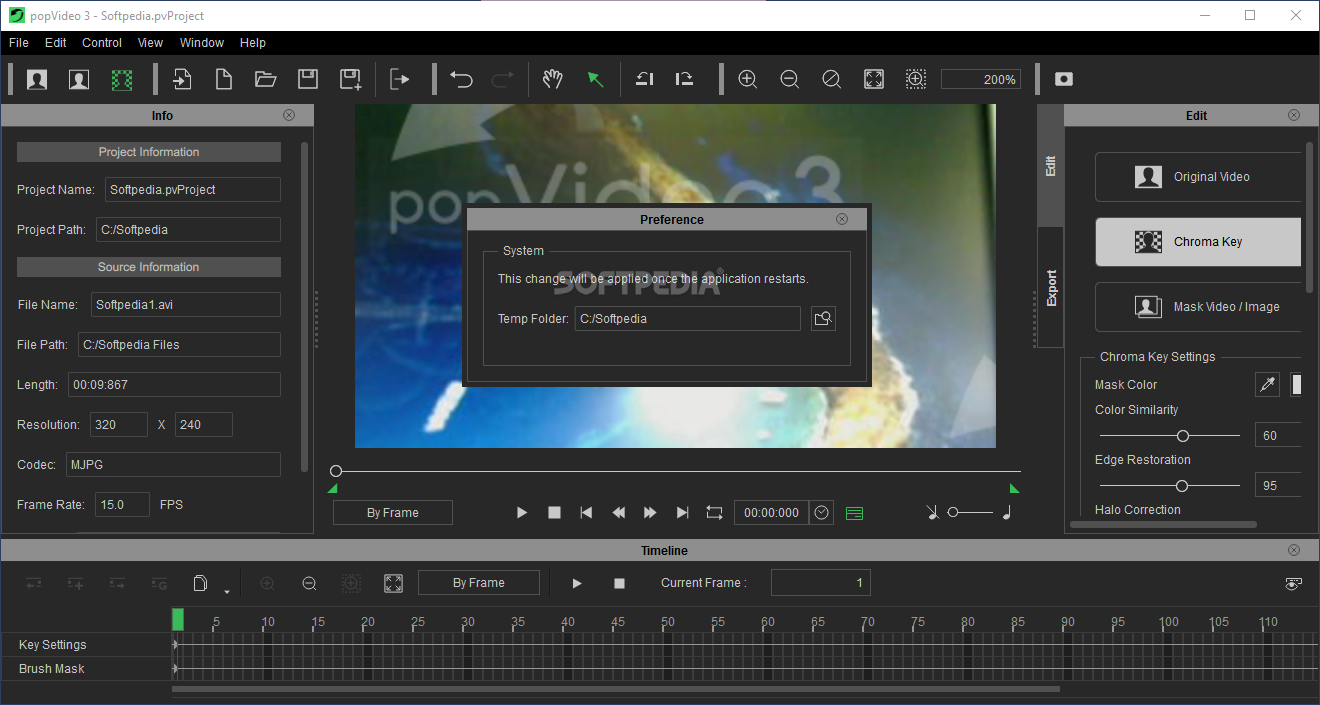Image resolution: width=1320 pixels, height=705 pixels.
Task: Browse for a Temp Folder location
Action: point(823,319)
